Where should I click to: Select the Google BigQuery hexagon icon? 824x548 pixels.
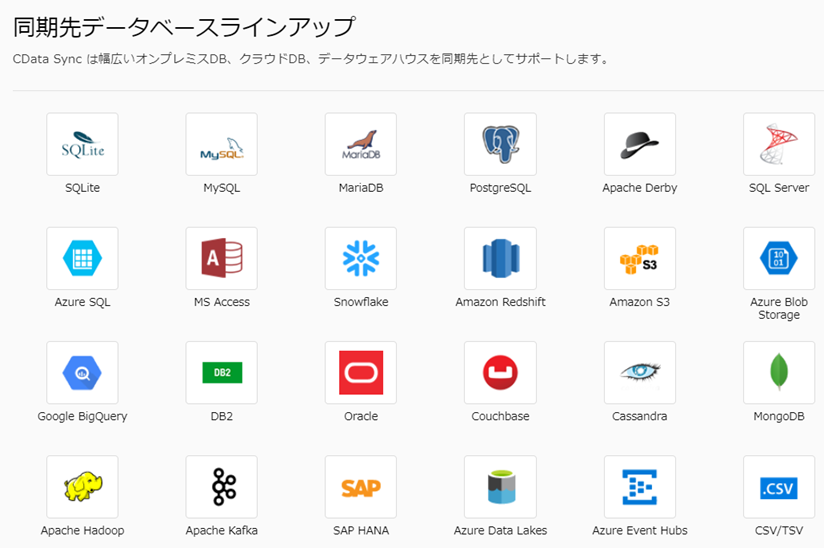point(83,373)
